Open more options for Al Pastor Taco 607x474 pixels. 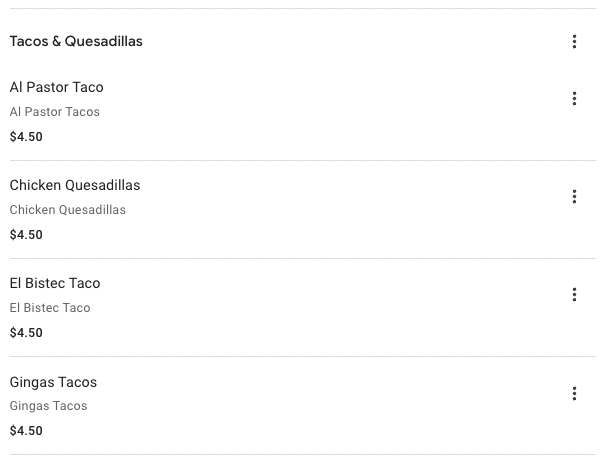click(574, 99)
